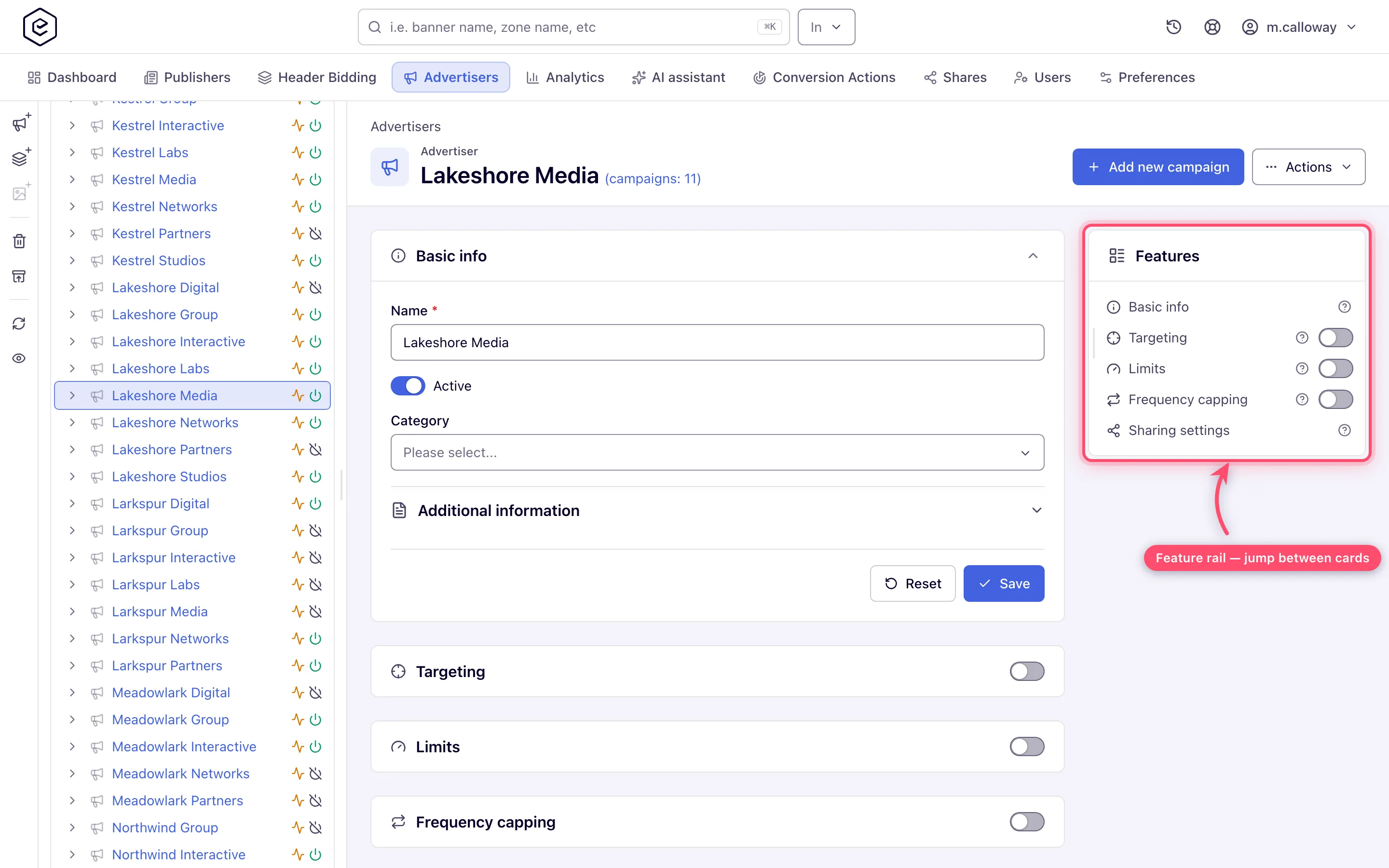This screenshot has width=1389, height=868.
Task: Open Lakeshore Networks advertiser link
Action: 175,422
